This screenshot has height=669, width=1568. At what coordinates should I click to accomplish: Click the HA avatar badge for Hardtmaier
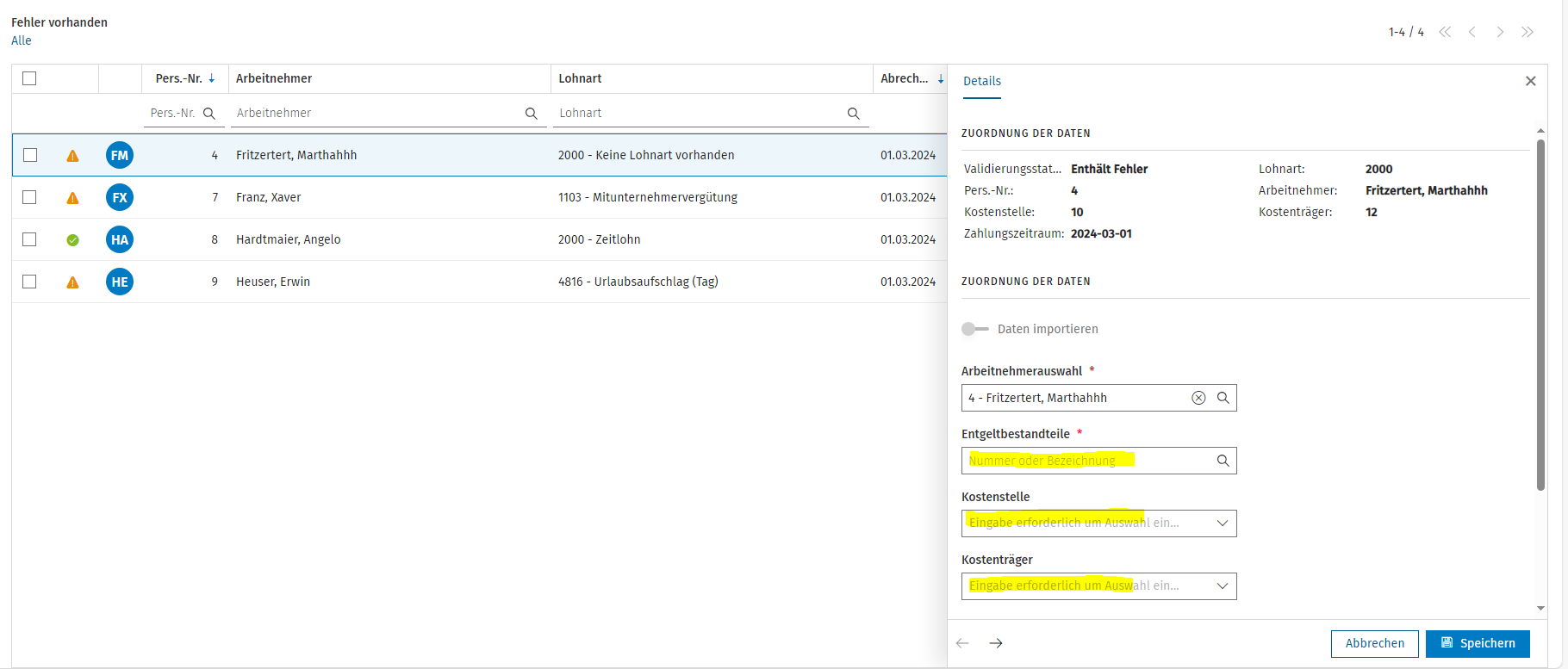click(x=120, y=239)
